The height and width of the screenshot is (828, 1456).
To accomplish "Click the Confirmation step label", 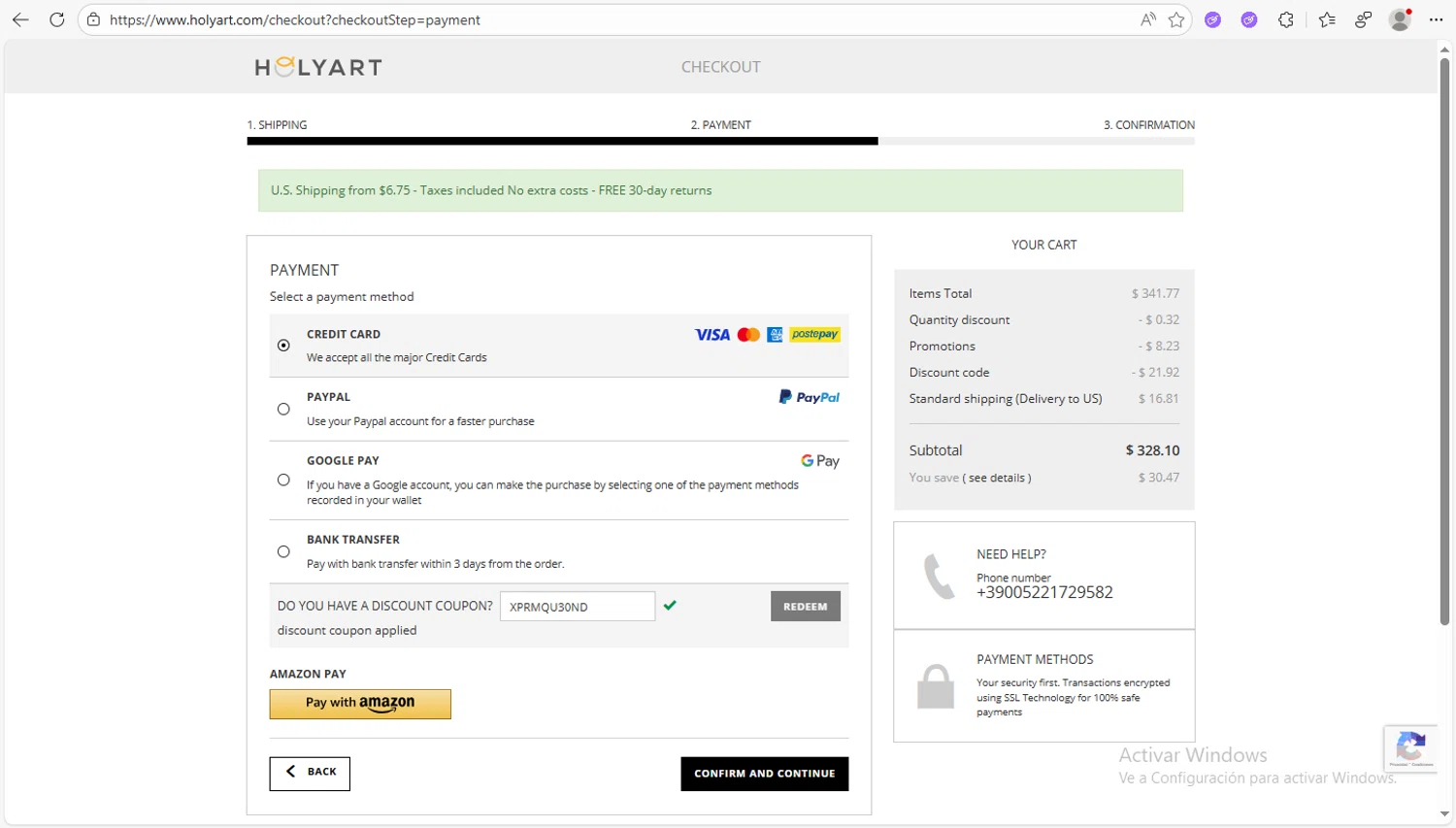I will 1148,125.
